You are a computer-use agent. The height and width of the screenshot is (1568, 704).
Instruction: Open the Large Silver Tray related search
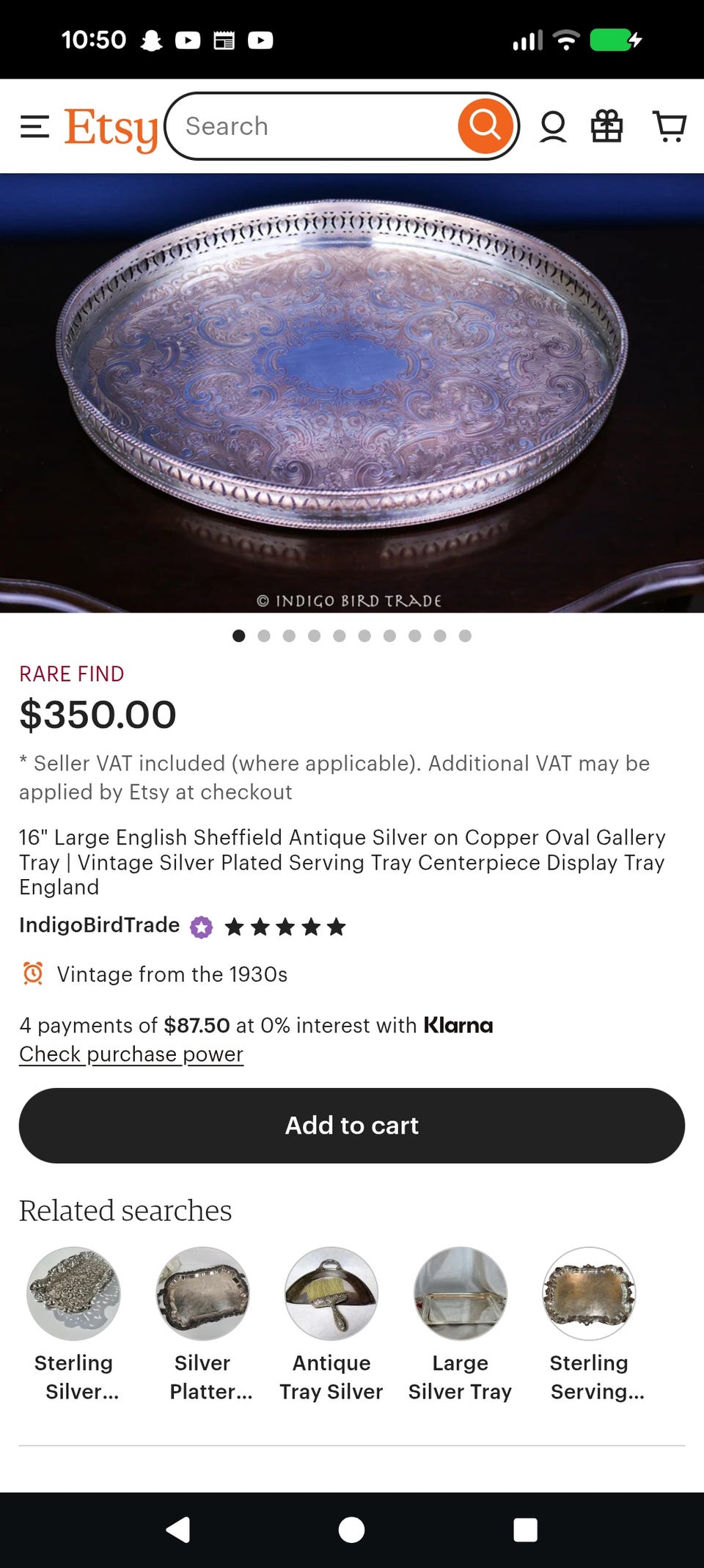(x=460, y=1325)
